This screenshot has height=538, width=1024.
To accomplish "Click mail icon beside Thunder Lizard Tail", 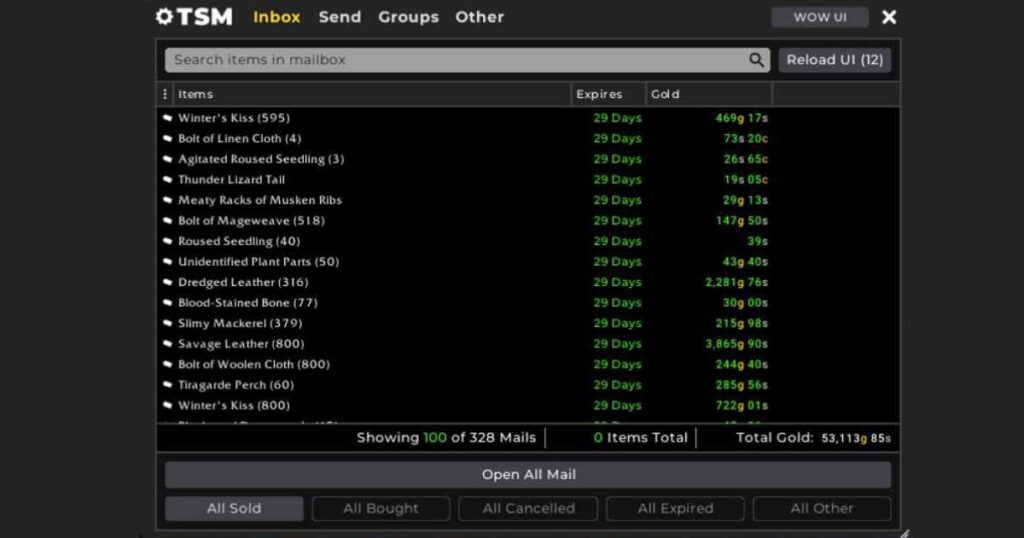I will pyautogui.click(x=168, y=180).
